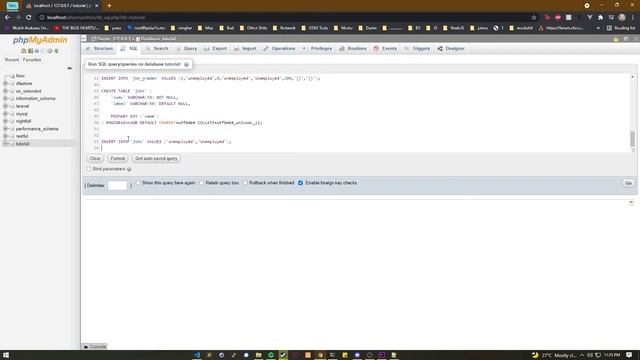The height and width of the screenshot is (360, 640).
Task: Reload the page with the refresh icon
Action: click(x=29, y=18)
